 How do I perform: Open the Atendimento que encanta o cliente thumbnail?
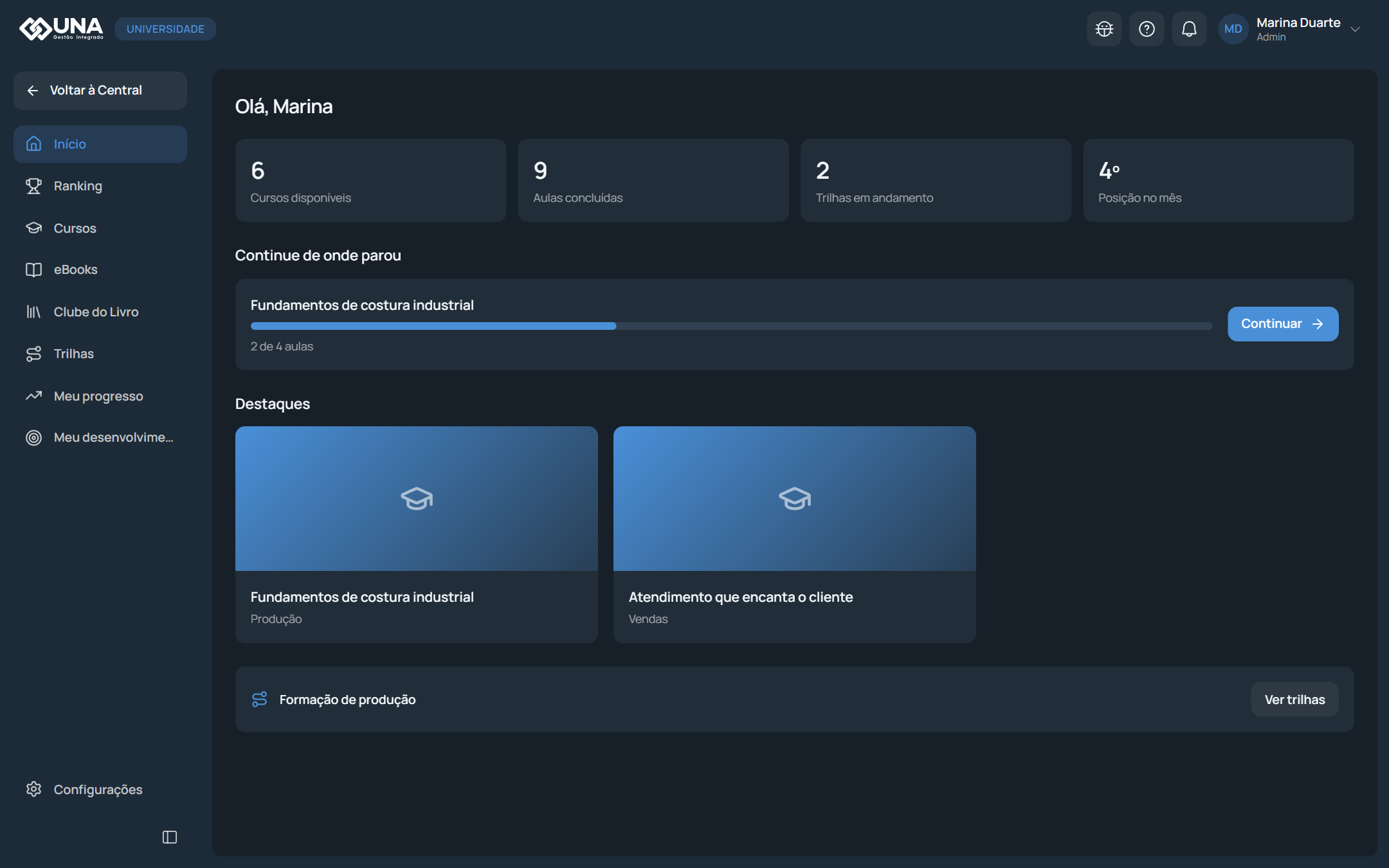795,498
